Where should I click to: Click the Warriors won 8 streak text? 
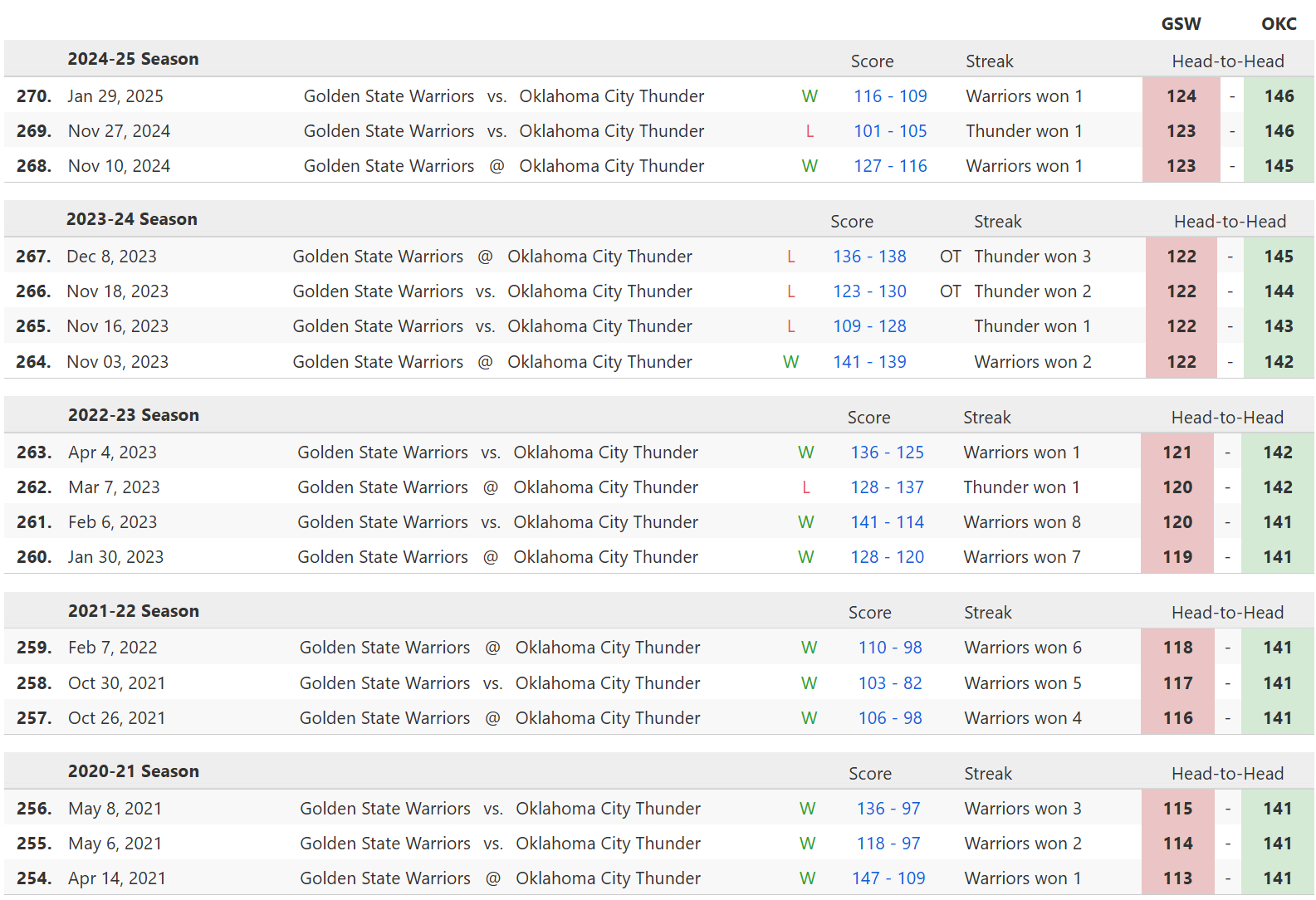(1022, 522)
